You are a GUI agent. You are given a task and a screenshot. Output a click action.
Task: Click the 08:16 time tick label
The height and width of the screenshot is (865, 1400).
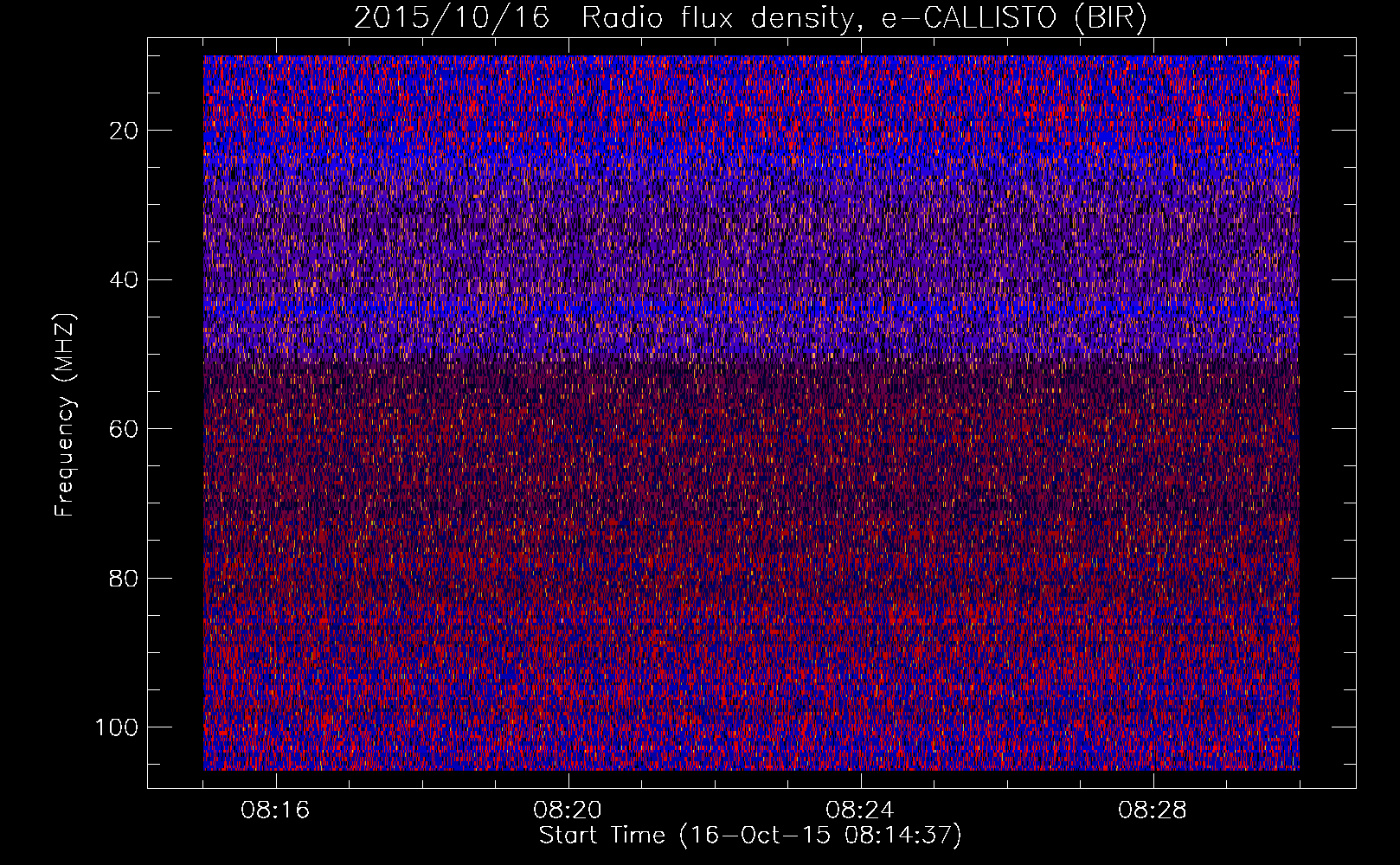275,811
